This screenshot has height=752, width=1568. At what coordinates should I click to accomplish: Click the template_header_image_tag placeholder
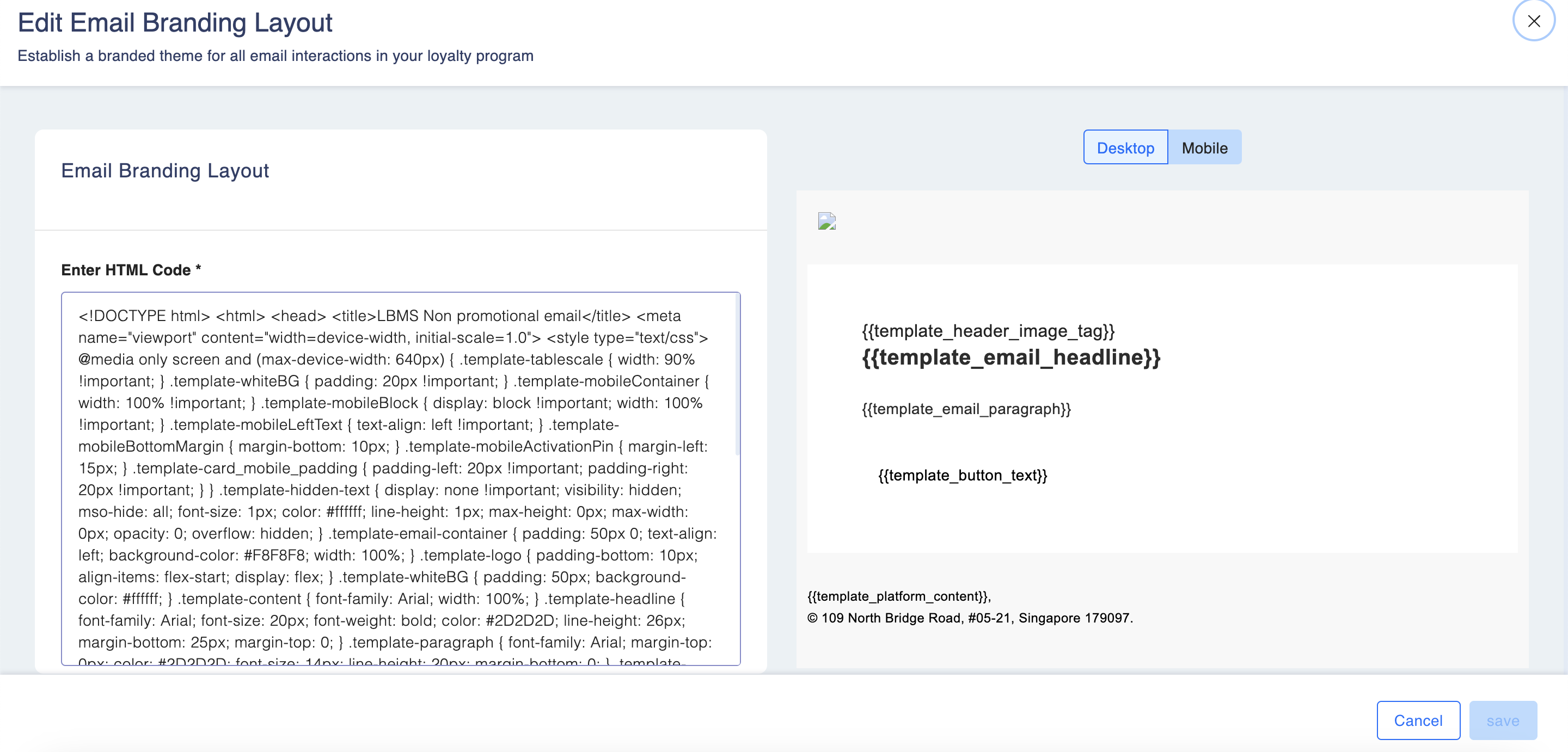pos(988,331)
